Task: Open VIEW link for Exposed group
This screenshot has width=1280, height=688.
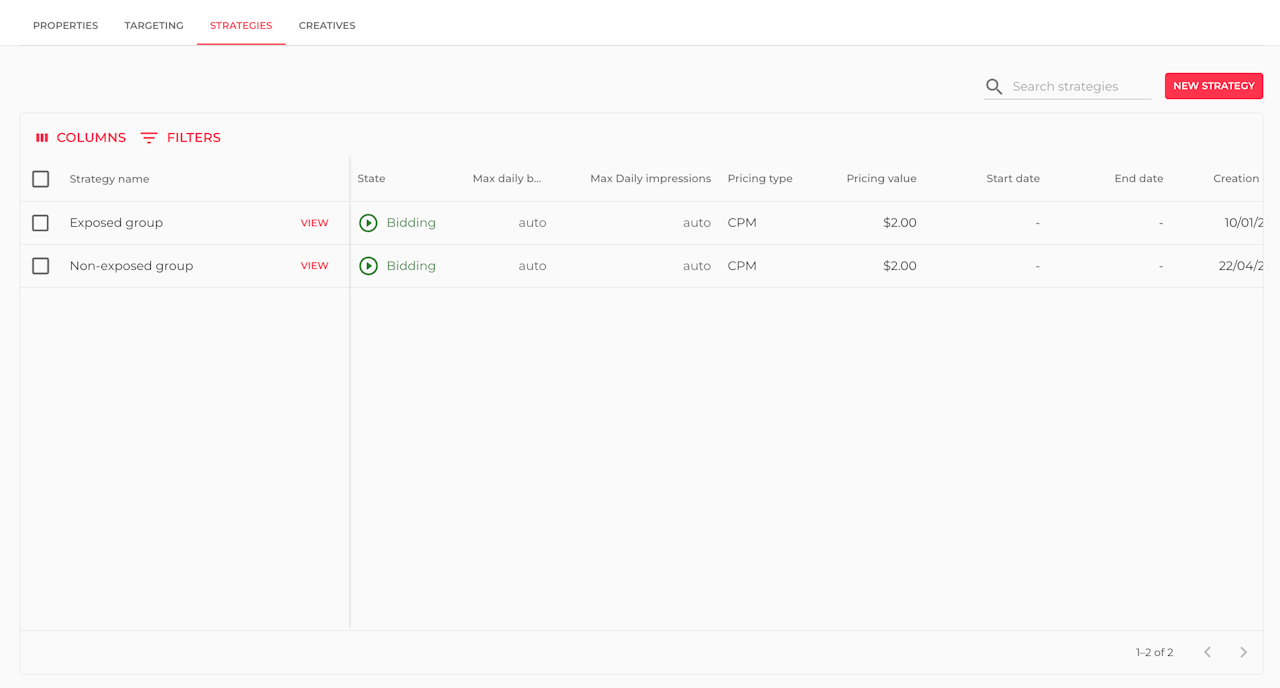Action: (314, 223)
